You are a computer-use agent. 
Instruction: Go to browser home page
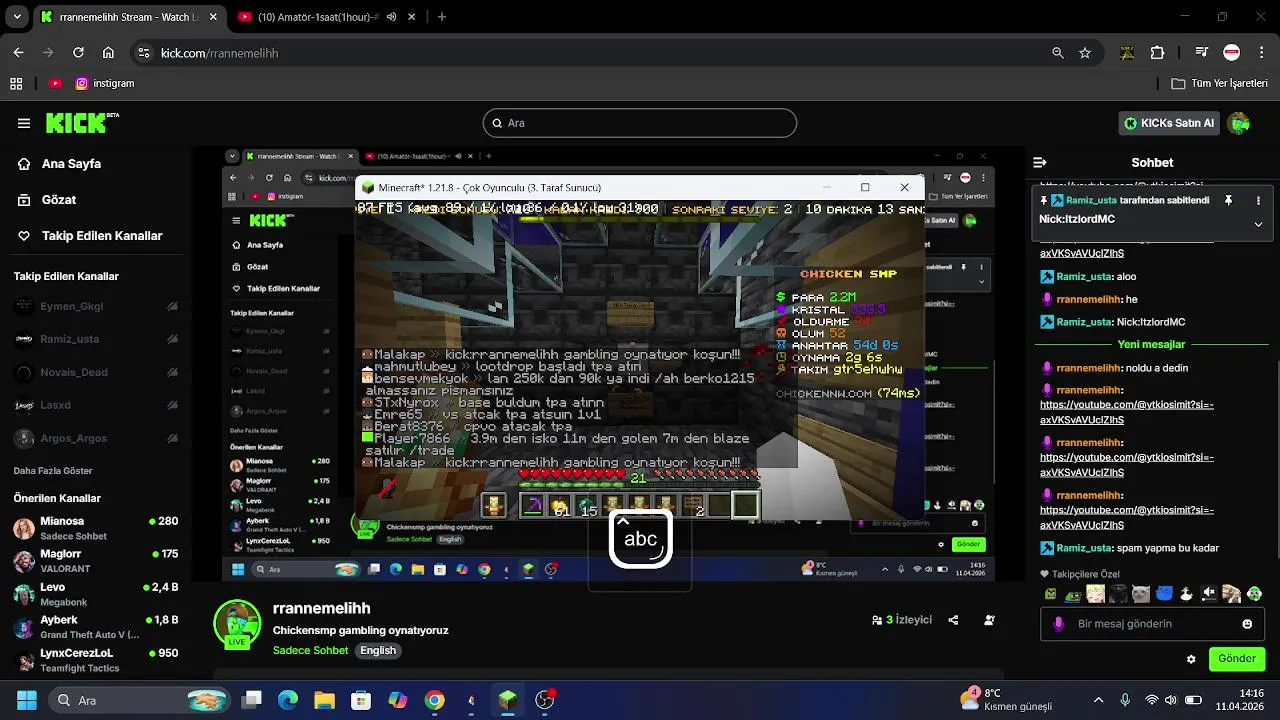click(x=108, y=53)
